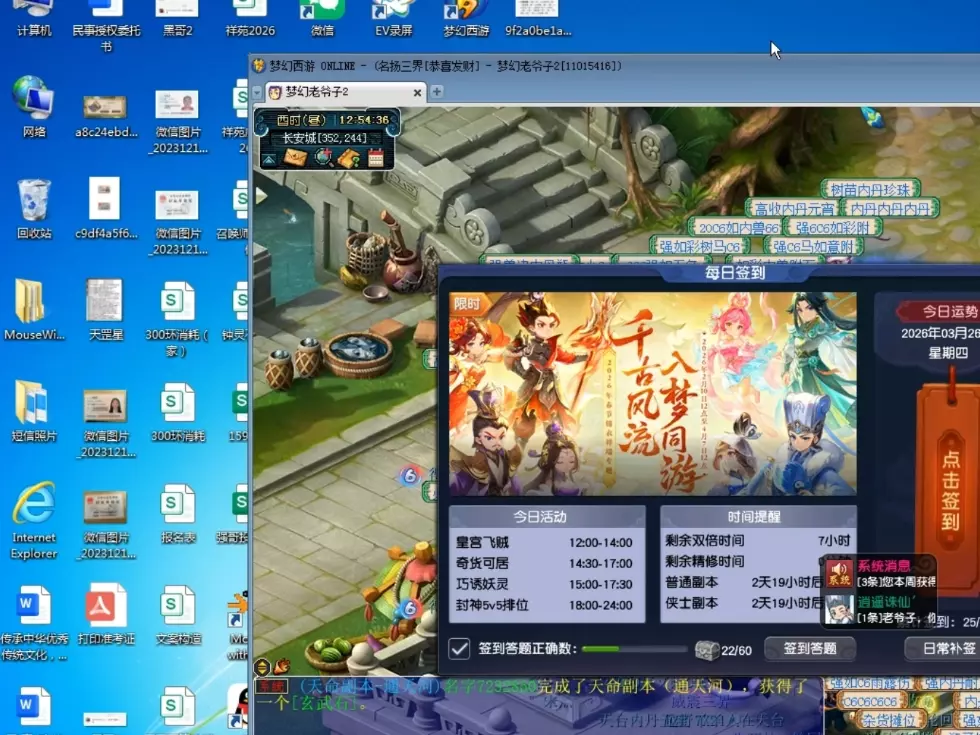The image size is (980, 735).
Task: Open c9df4a5f6... image file
Action: (x=106, y=209)
